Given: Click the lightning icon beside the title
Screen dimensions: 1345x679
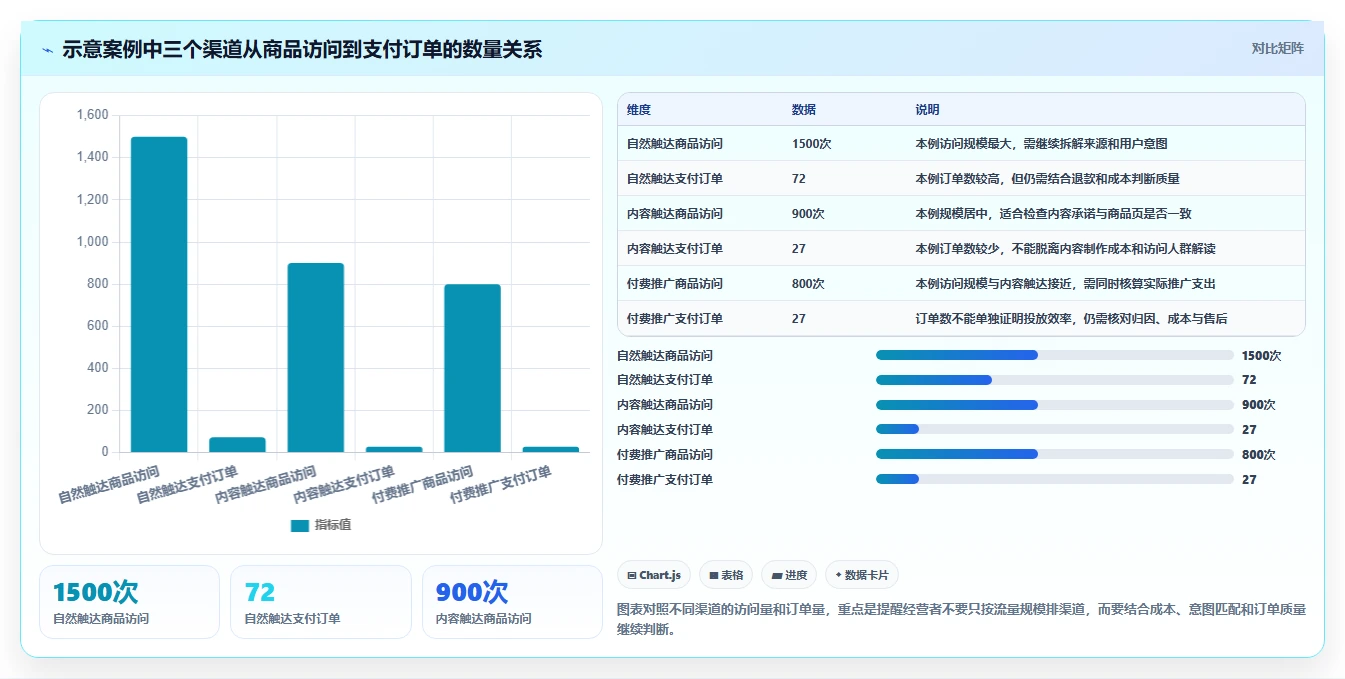Looking at the screenshot, I should click(48, 50).
